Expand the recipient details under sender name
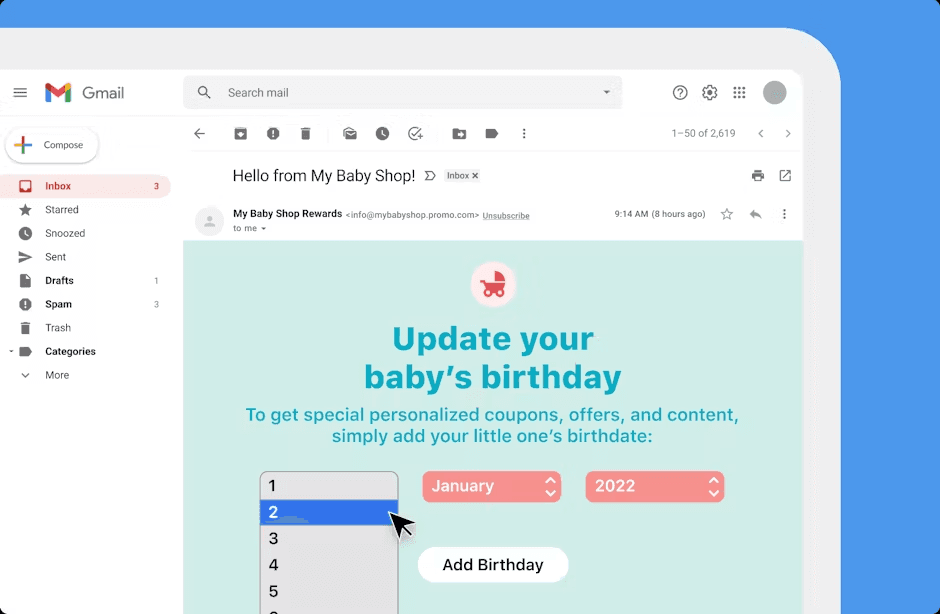The height and width of the screenshot is (614, 940). (x=249, y=228)
